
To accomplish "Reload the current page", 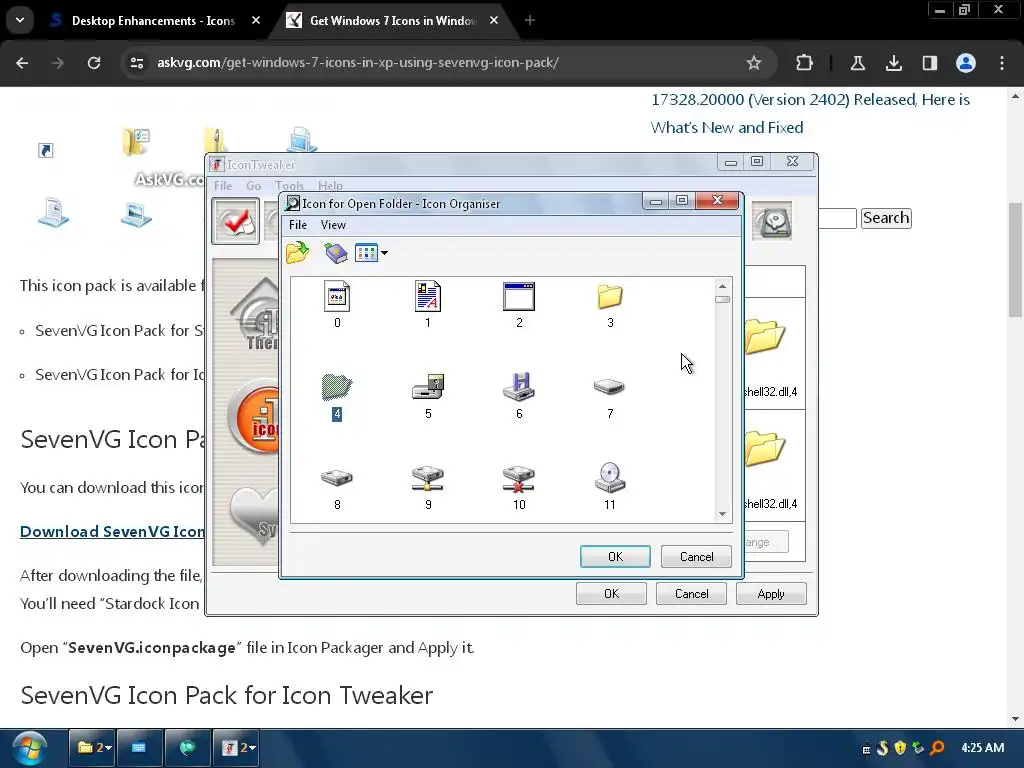I will pyautogui.click(x=94, y=63).
